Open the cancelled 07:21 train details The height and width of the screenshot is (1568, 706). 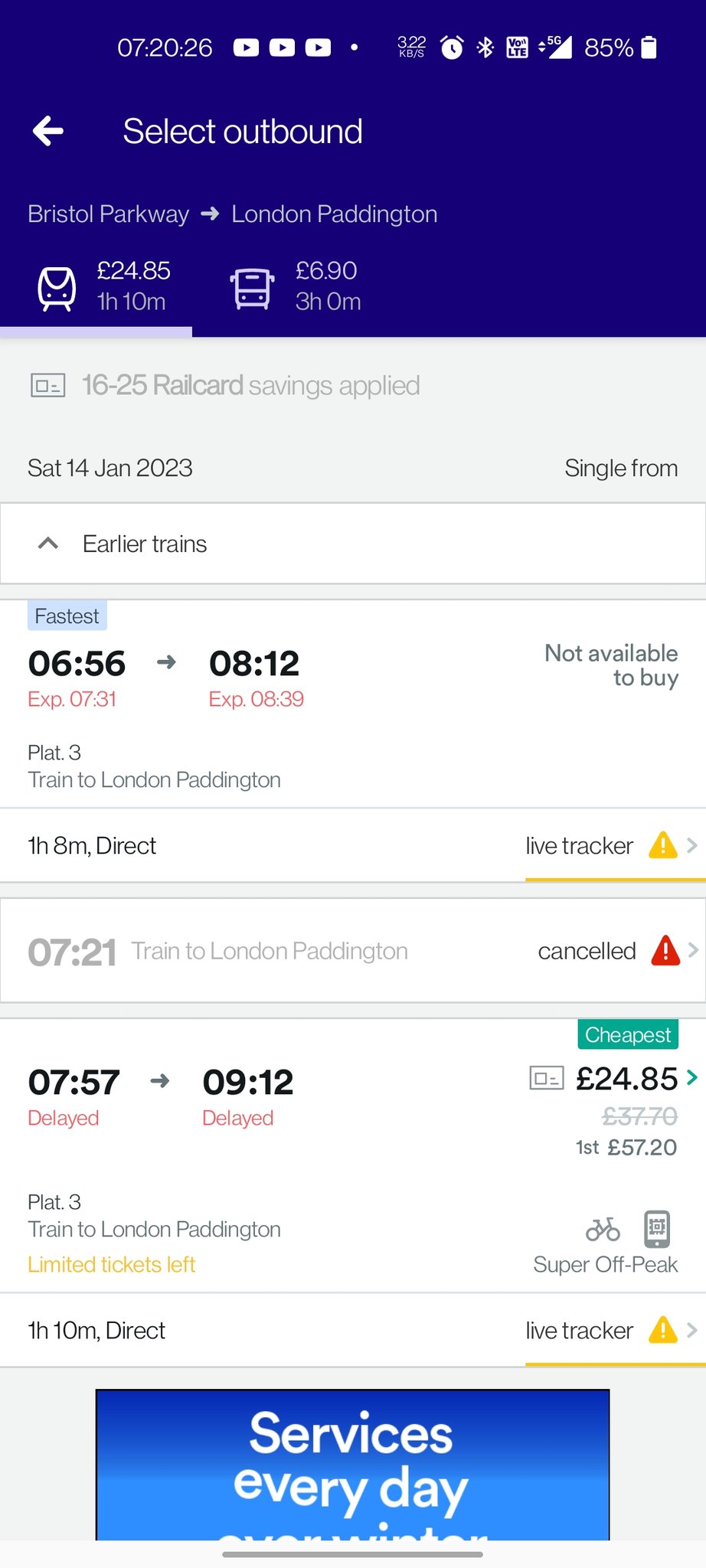pyautogui.click(x=352, y=951)
